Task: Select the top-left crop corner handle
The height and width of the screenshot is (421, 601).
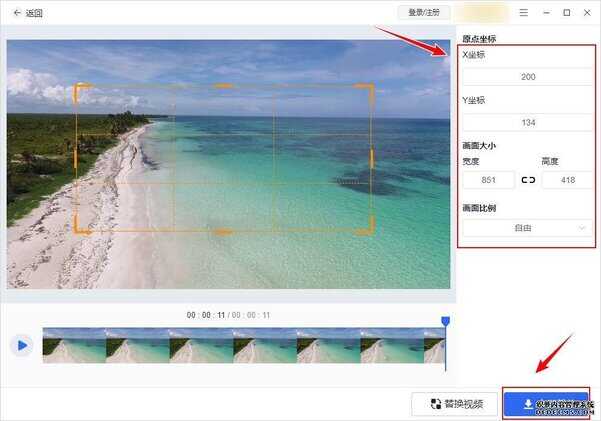Action: [78, 88]
